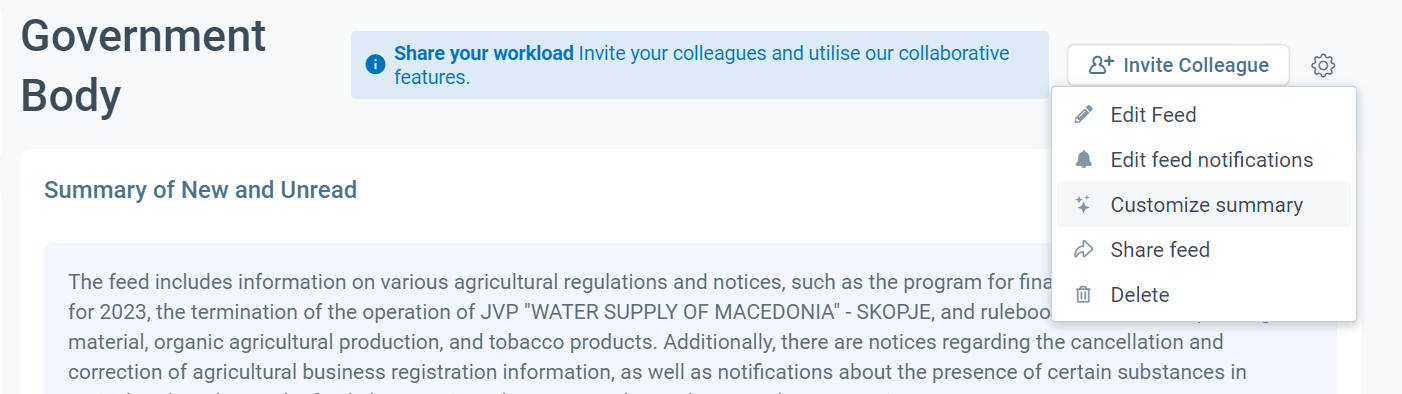The image size is (1402, 394).
Task: Click the trash can icon beside Delete
Action: pos(1083,295)
